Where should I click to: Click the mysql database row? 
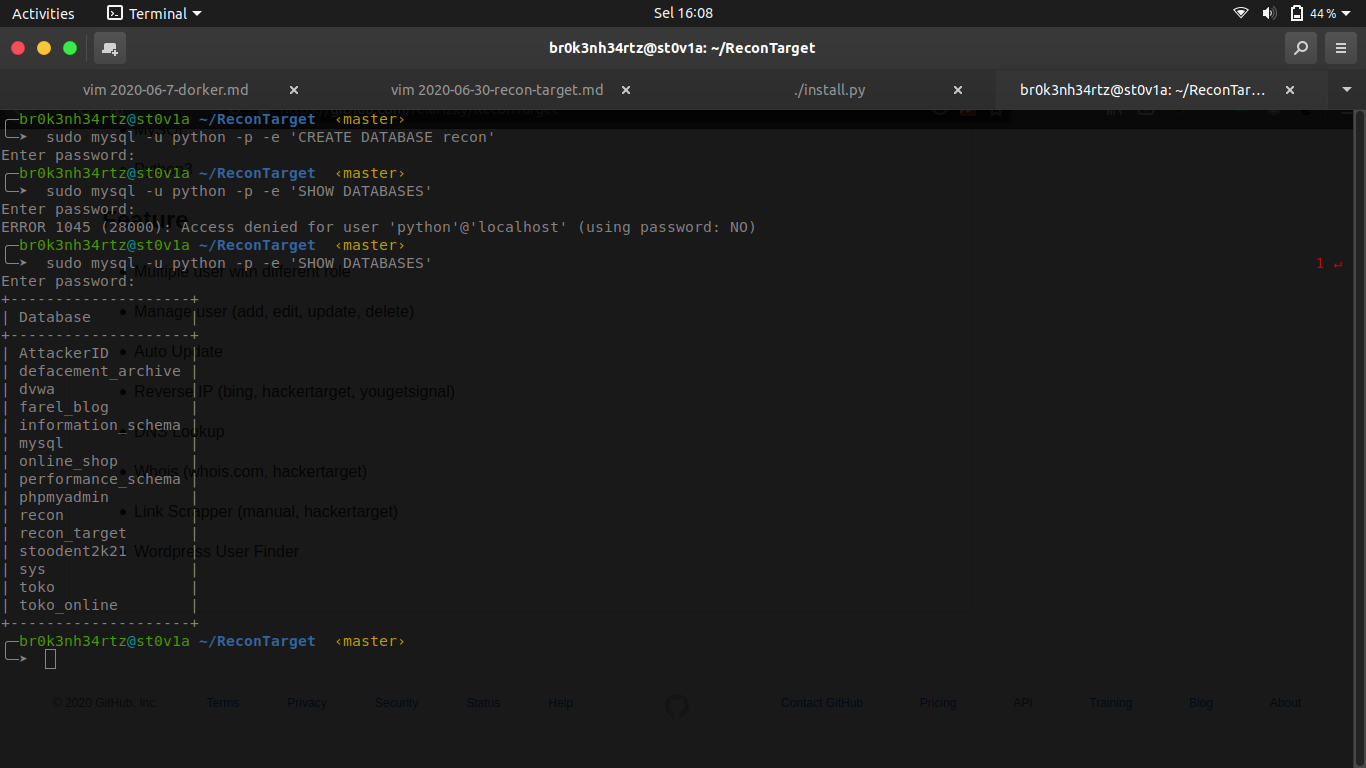pyautogui.click(x=99, y=443)
